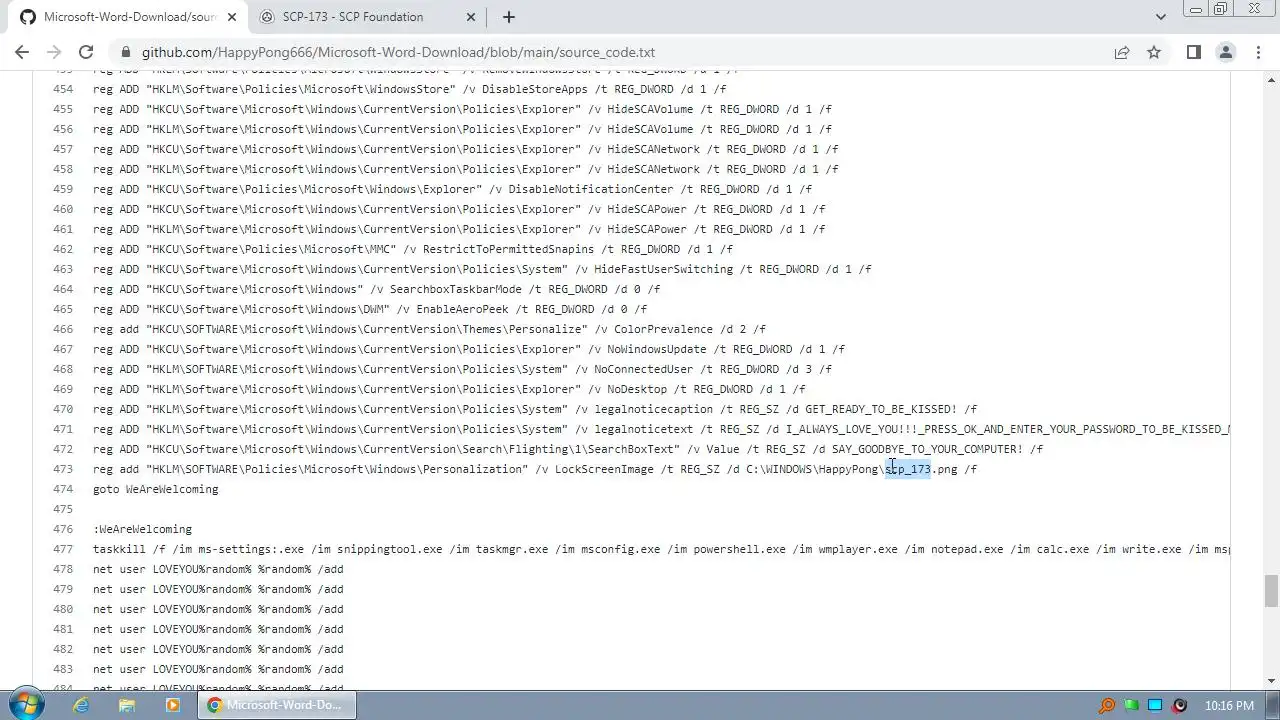Open Action Center flag tray icon
This screenshot has width=1280, height=720.
pos(1131,705)
